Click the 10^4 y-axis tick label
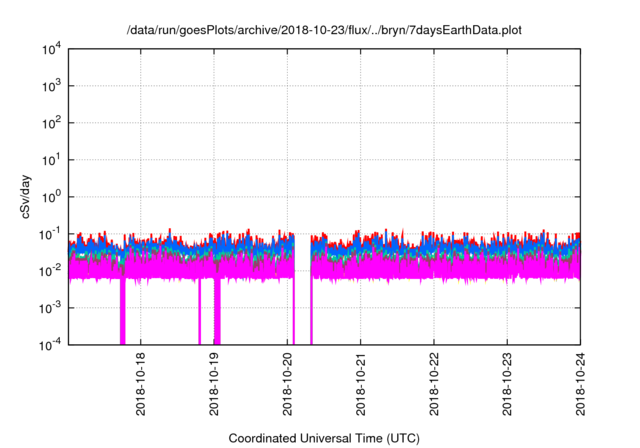 [52, 50]
